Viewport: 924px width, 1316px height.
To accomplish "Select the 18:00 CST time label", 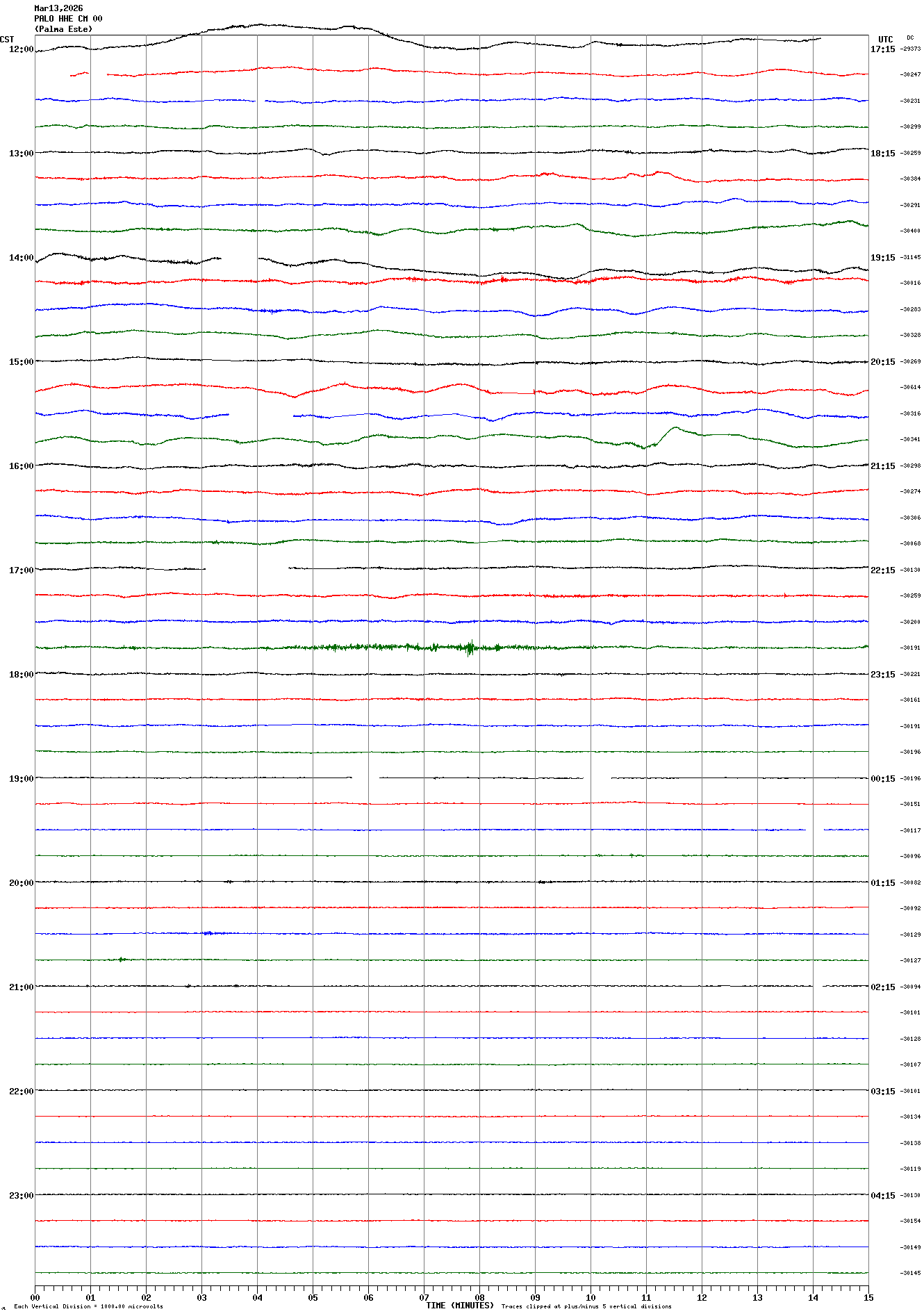I will pos(21,675).
